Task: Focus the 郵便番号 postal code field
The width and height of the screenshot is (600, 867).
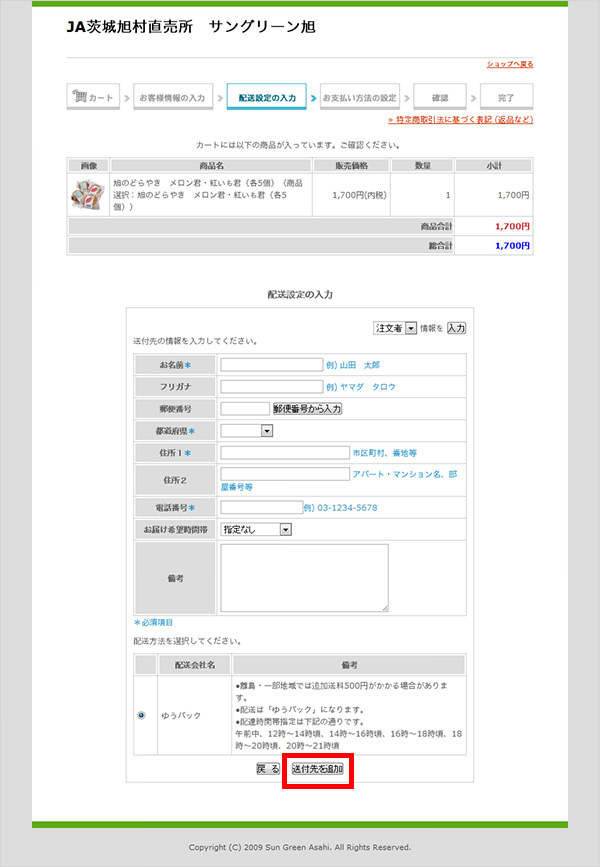Action: point(245,408)
